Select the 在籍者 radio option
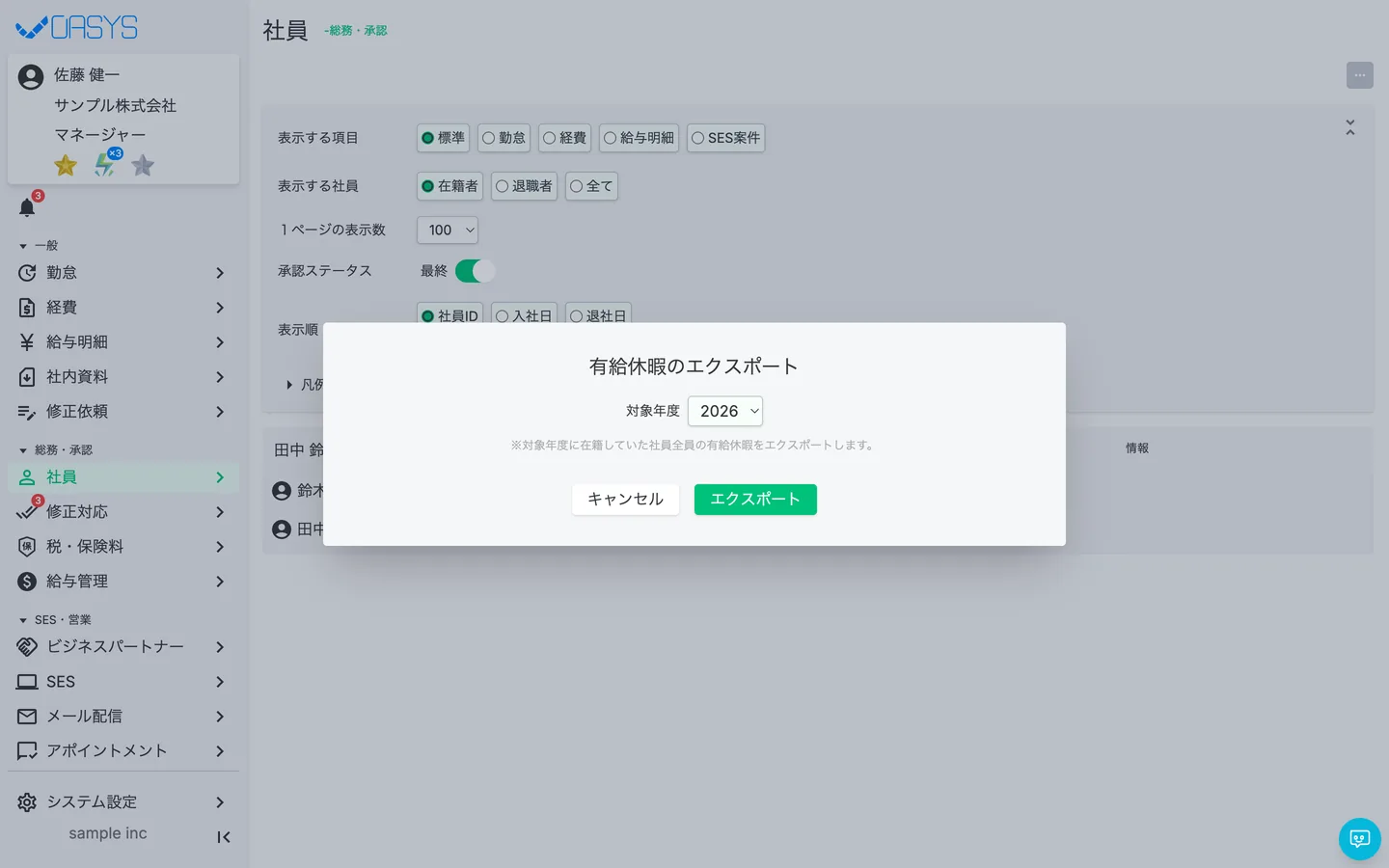This screenshot has height=868, width=1389. (449, 186)
